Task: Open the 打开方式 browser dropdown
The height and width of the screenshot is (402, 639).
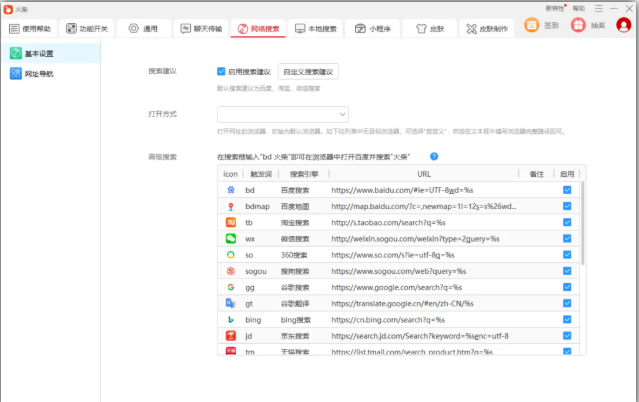Action: 282,114
